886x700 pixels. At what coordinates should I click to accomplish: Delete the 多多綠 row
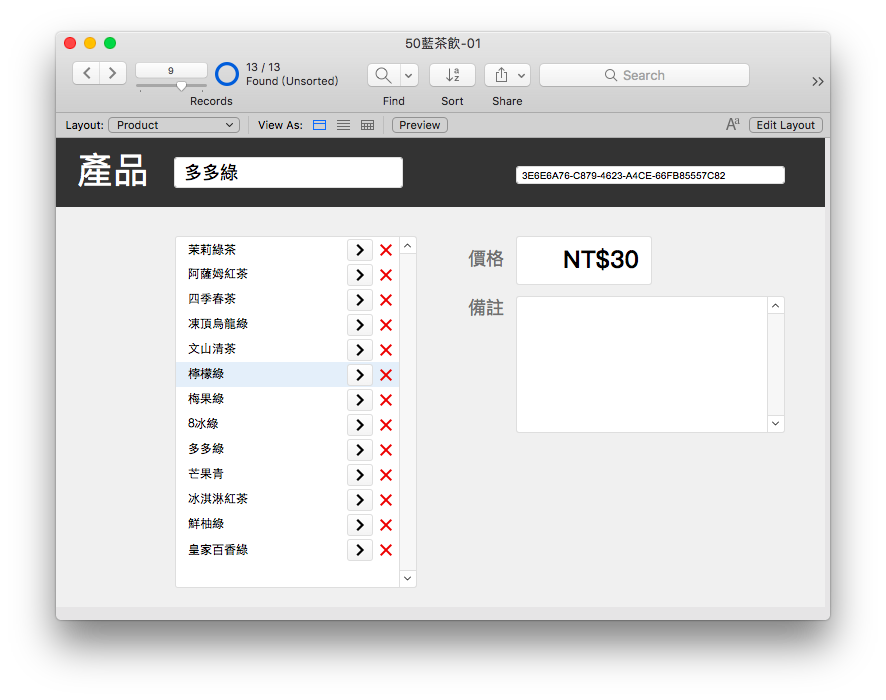(x=386, y=450)
